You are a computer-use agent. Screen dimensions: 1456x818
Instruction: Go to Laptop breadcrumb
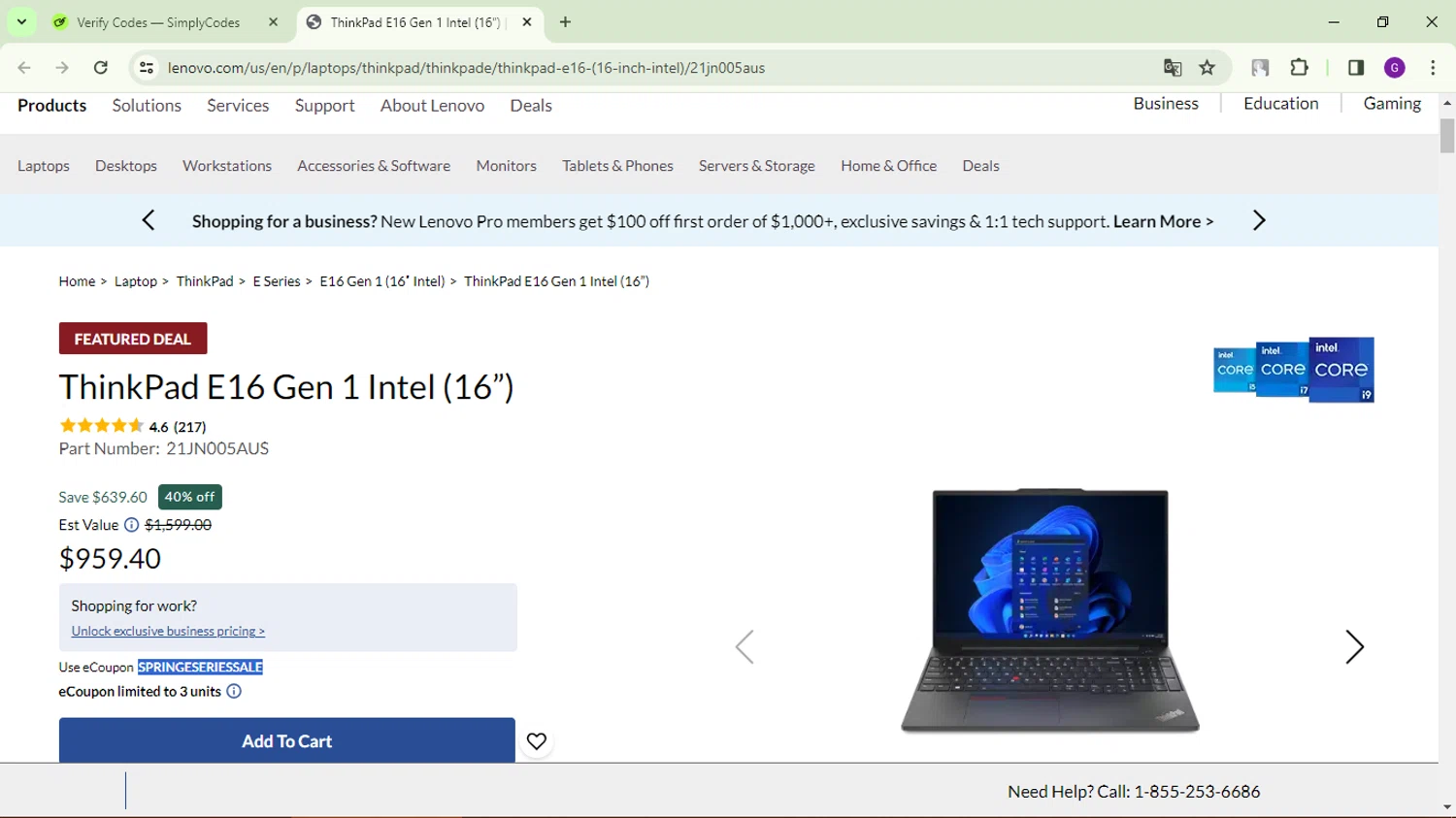pos(135,281)
